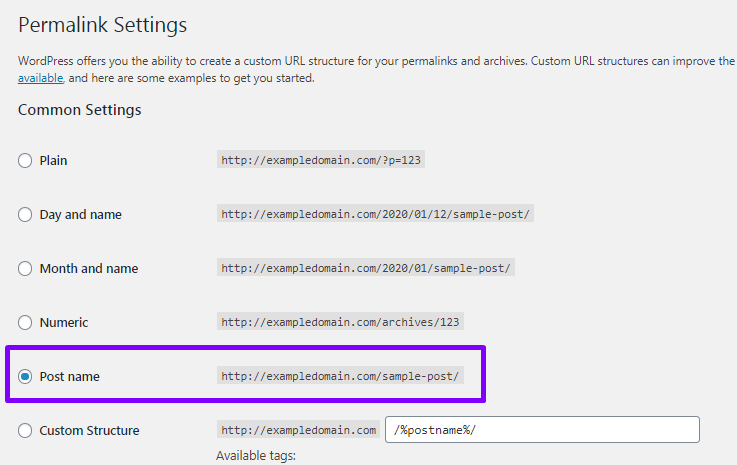Click the archives/123 example URL
This screenshot has height=465, width=737.
coord(340,322)
